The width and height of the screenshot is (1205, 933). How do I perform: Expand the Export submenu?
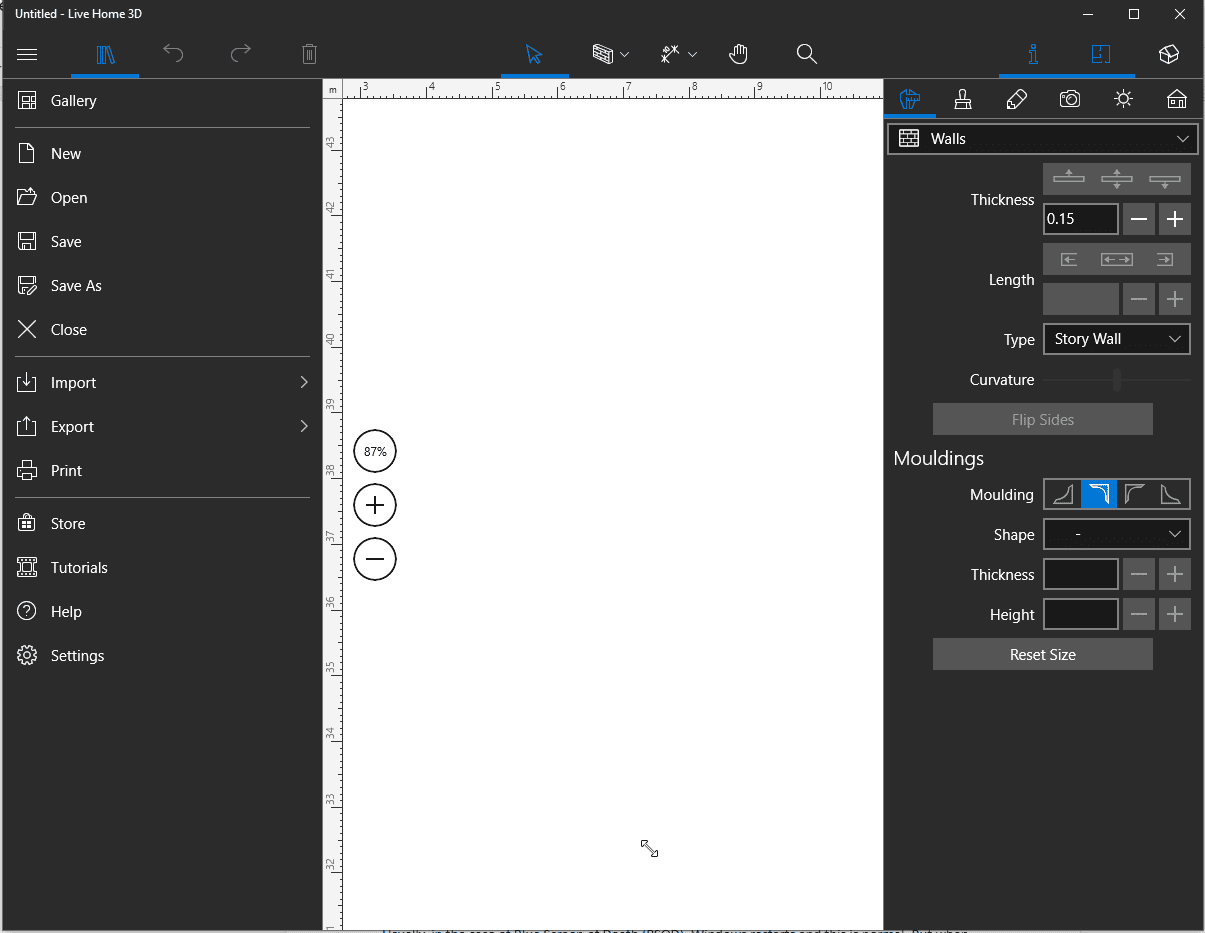coord(162,427)
